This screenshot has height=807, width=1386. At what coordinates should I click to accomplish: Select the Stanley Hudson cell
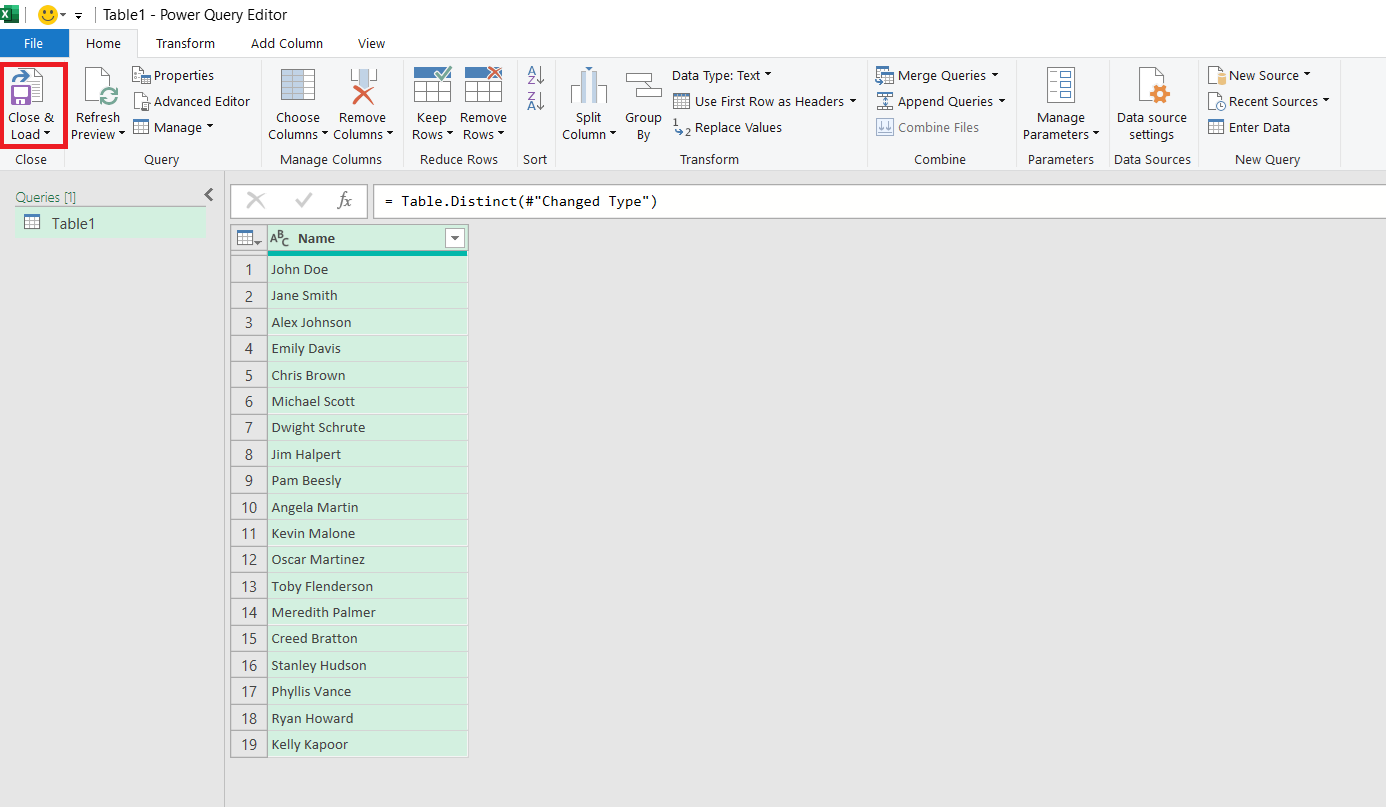(367, 665)
